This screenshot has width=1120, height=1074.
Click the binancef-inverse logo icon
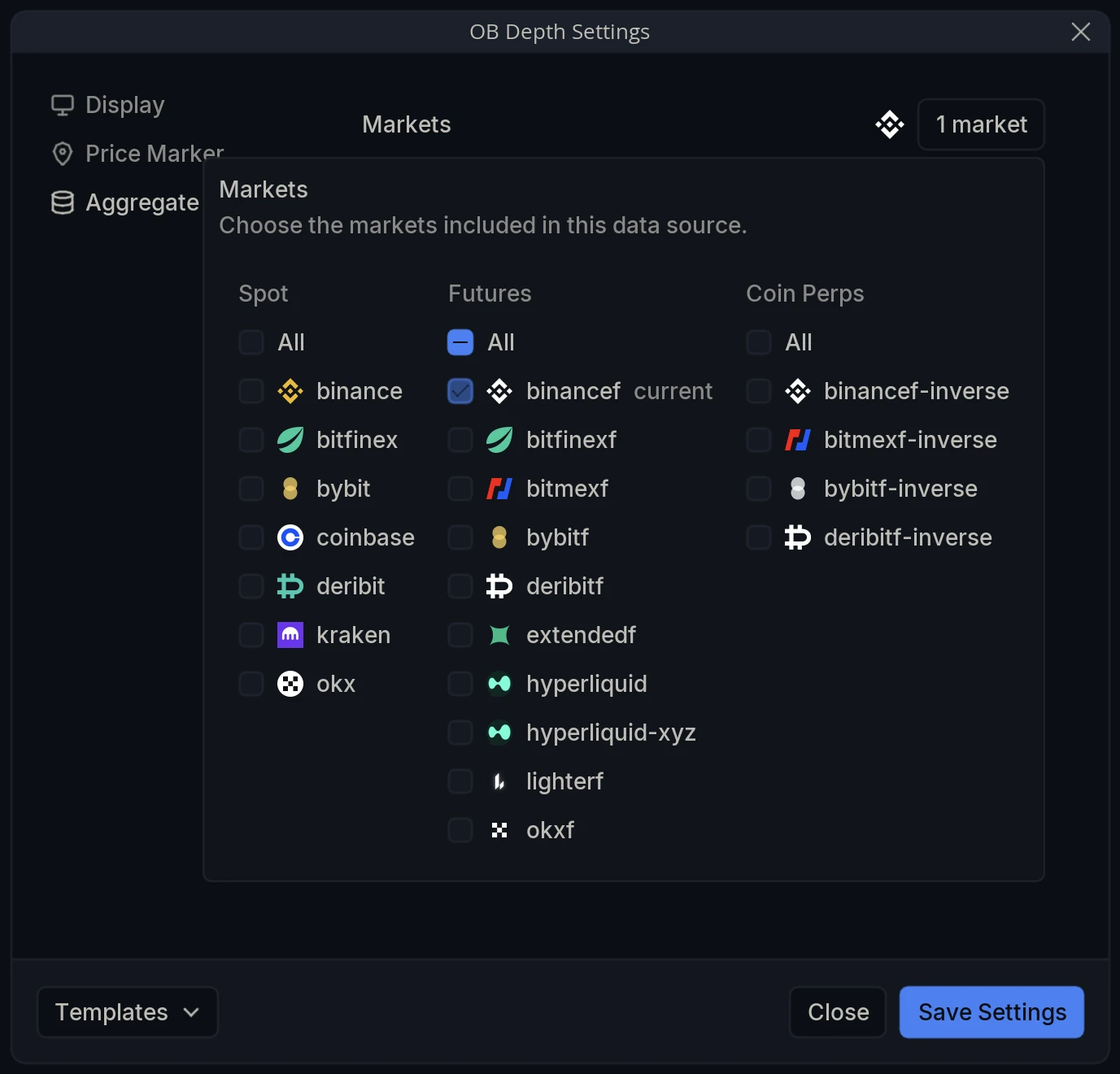pos(798,391)
